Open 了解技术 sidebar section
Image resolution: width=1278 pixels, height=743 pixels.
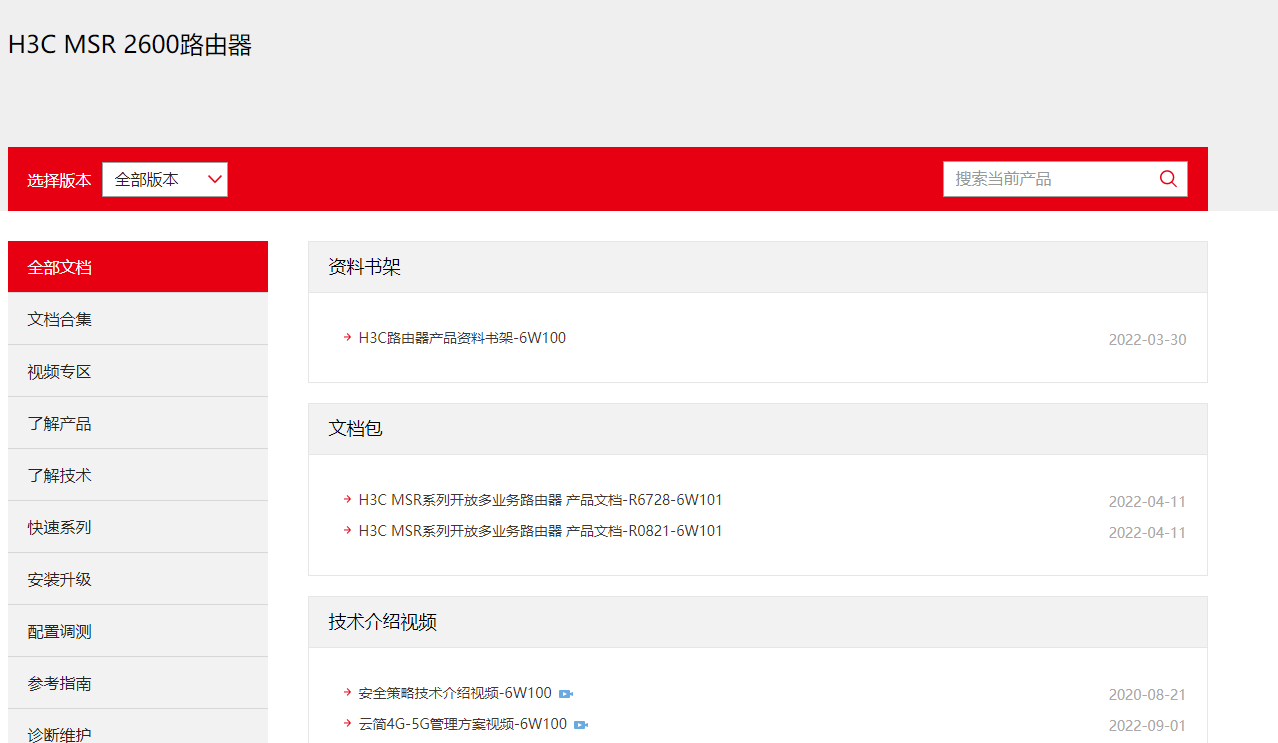[138, 475]
